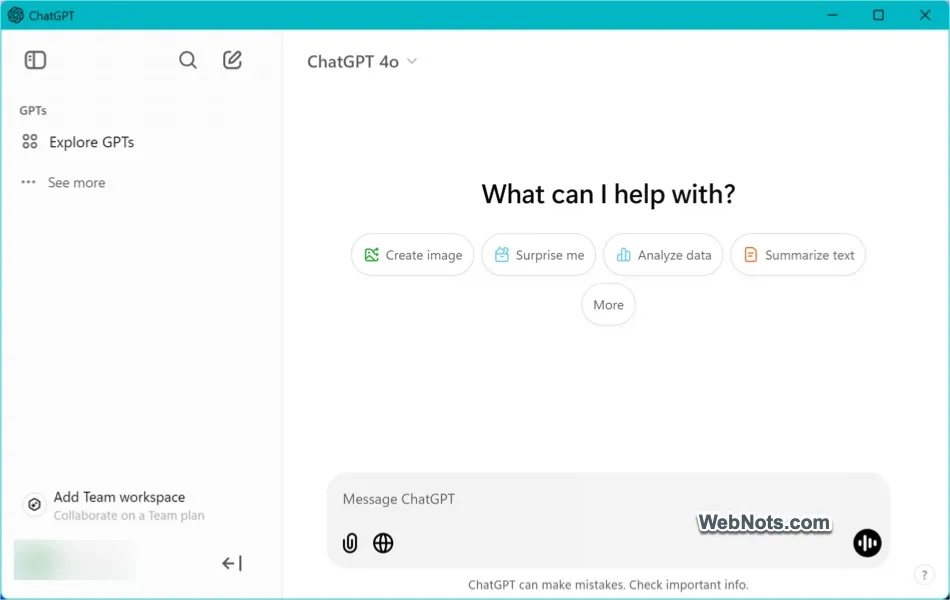This screenshot has width=950, height=600.
Task: Click the ChatGPT logo in the title bar
Action: [x=16, y=15]
